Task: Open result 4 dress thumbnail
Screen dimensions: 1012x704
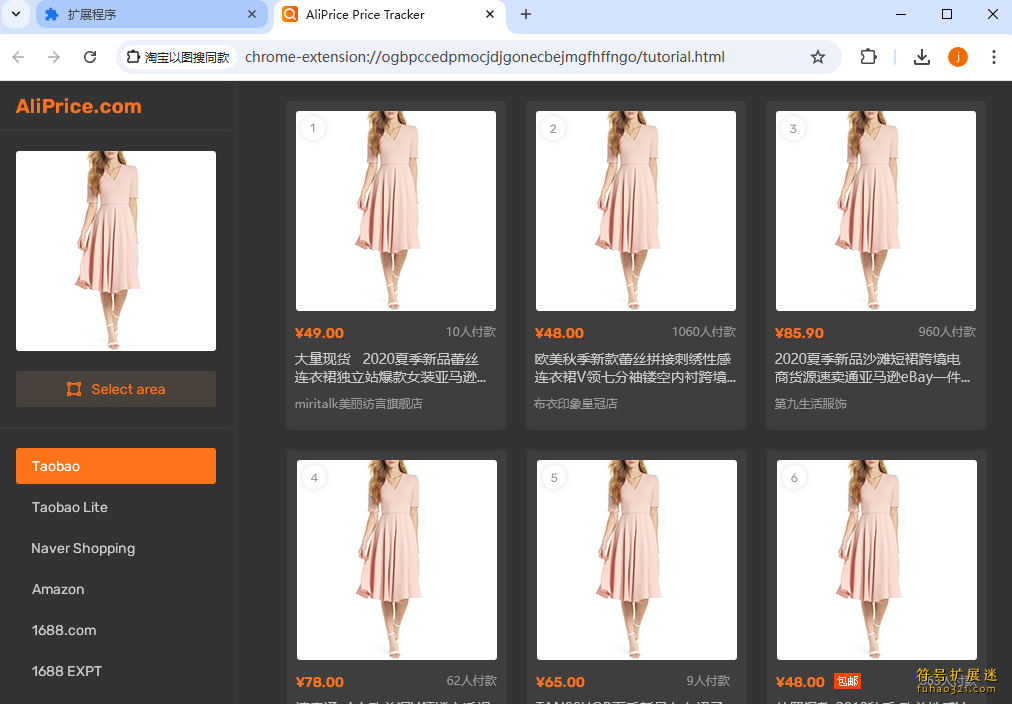Action: pyautogui.click(x=397, y=560)
